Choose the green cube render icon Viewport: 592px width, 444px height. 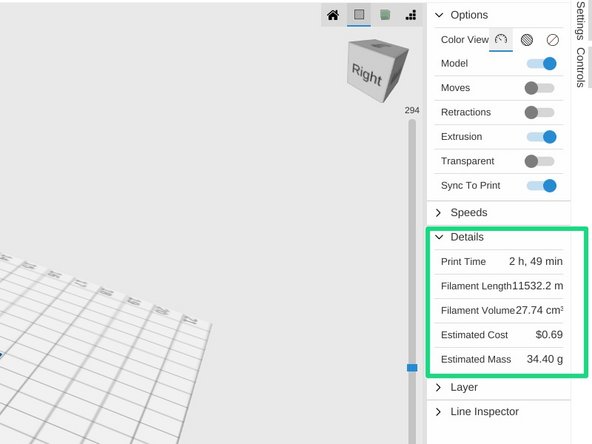[x=385, y=15]
